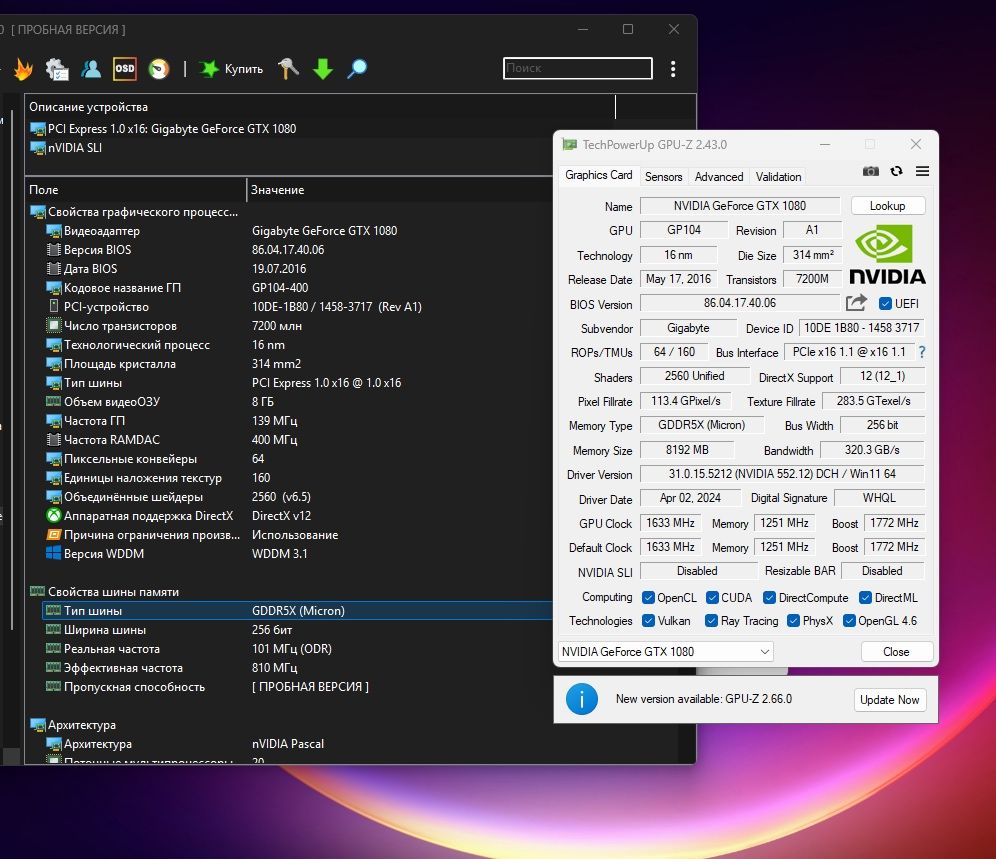The image size is (996, 859).
Task: Select the PCI-устройство row
Action: 299,307
